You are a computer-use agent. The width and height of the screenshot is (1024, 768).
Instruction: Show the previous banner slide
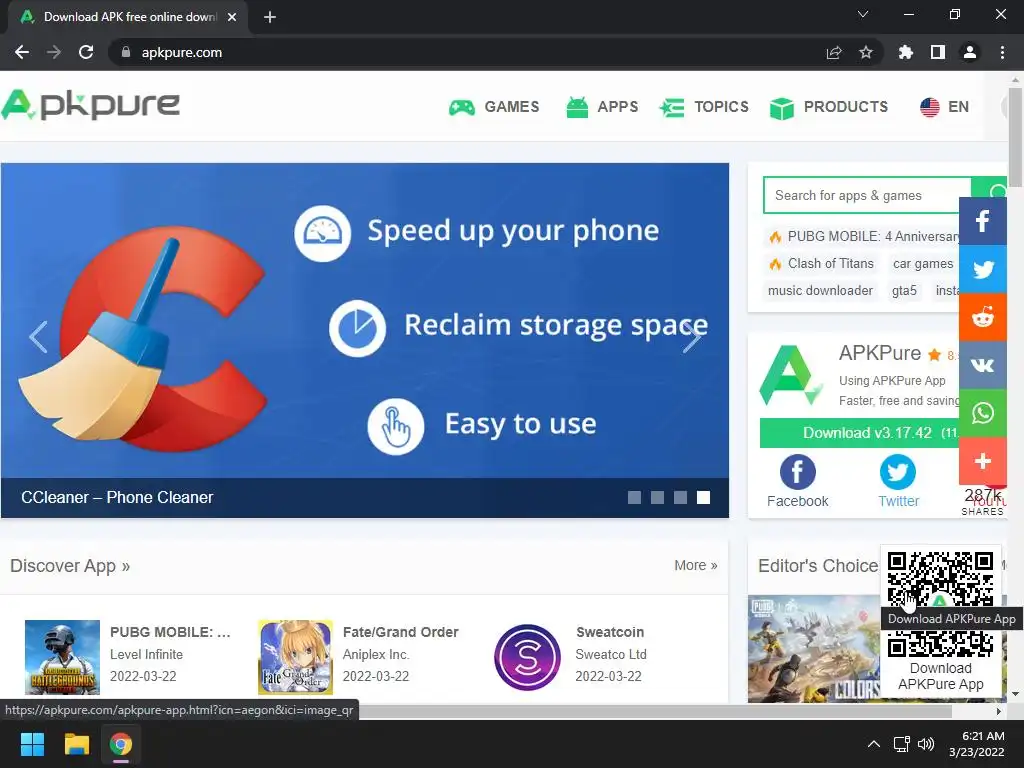coord(39,337)
